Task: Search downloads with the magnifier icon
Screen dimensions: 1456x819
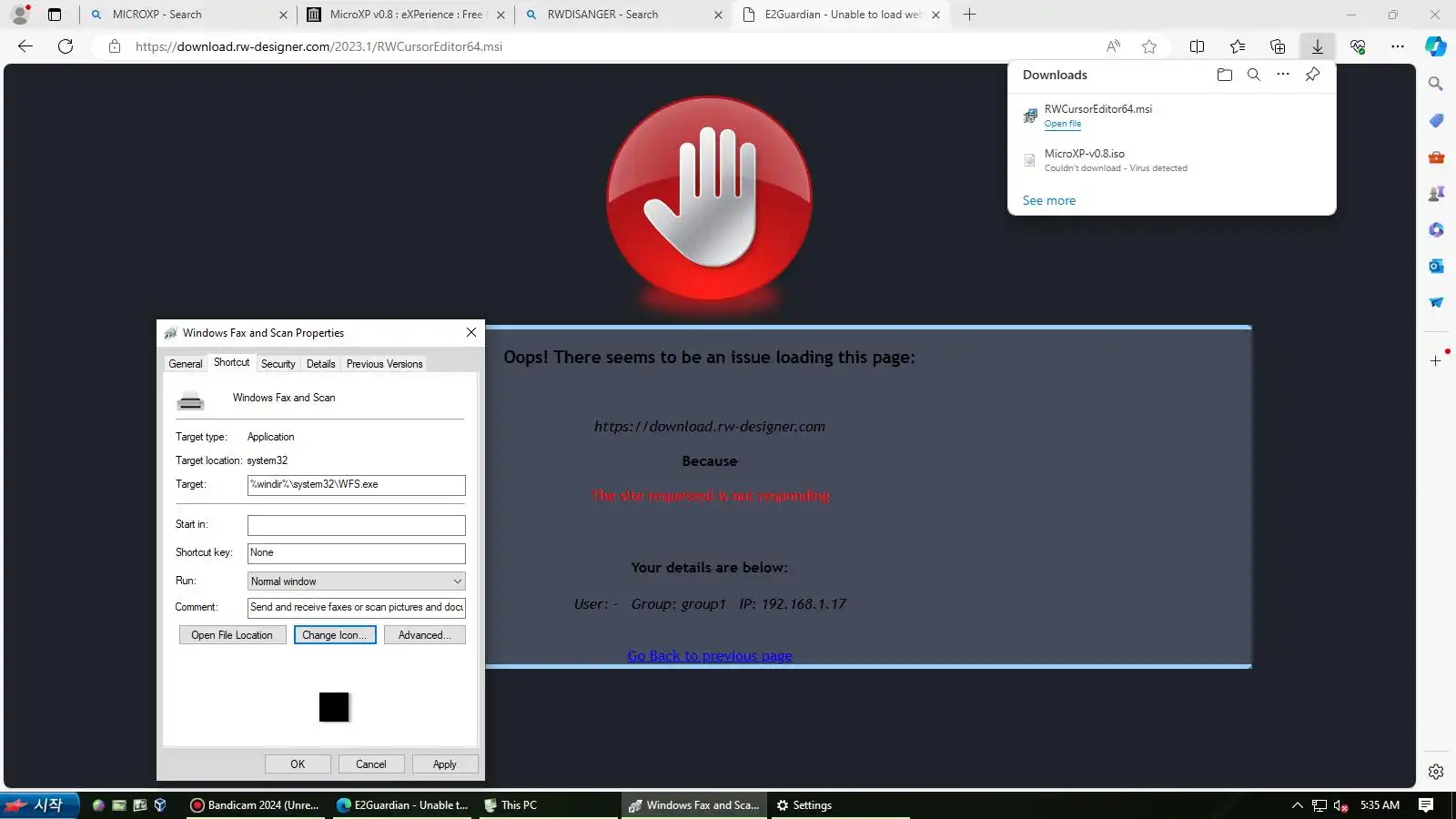Action: point(1254,75)
